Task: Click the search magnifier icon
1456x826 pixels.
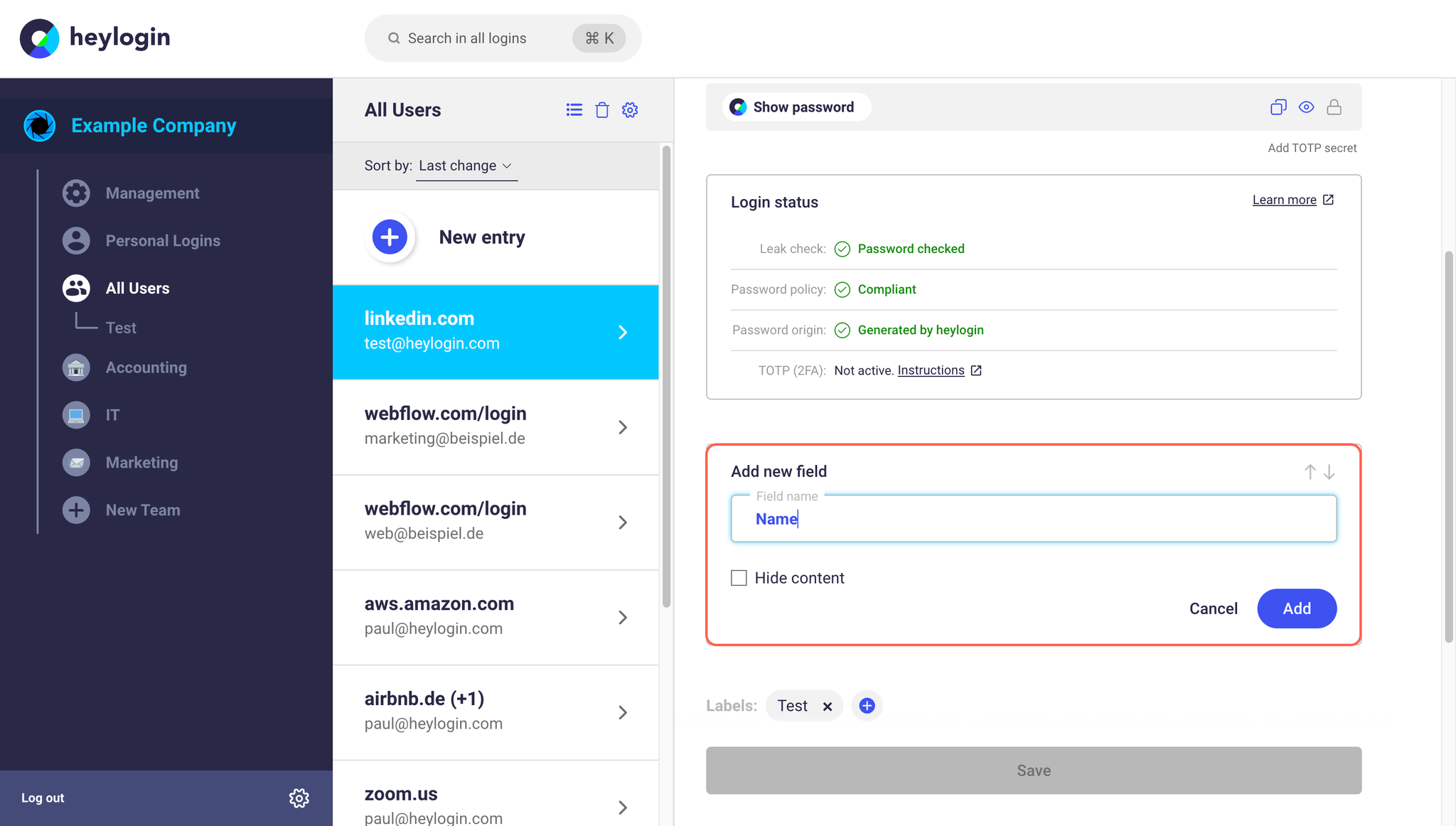Action: (393, 38)
